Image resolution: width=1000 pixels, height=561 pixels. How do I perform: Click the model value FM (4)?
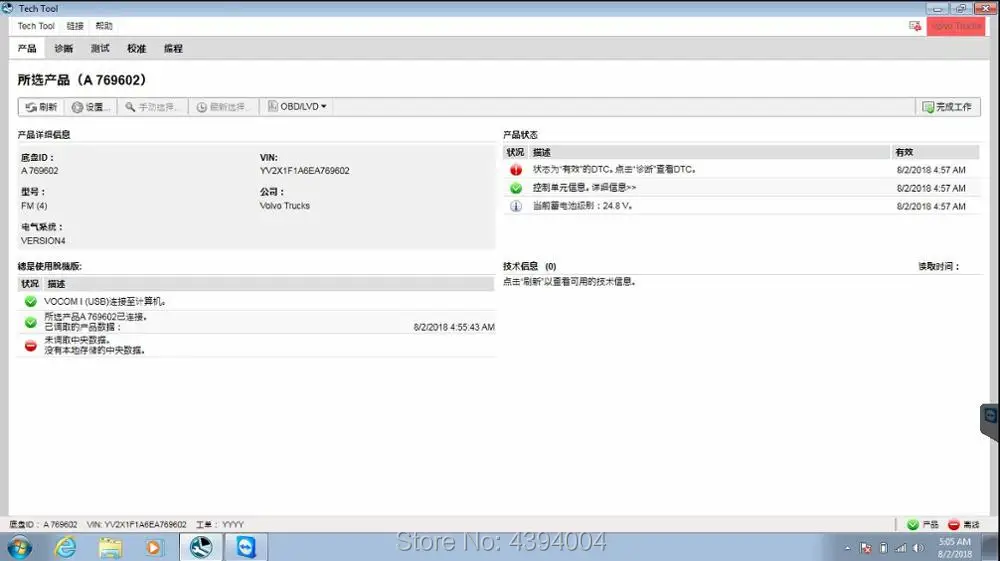pos(34,206)
